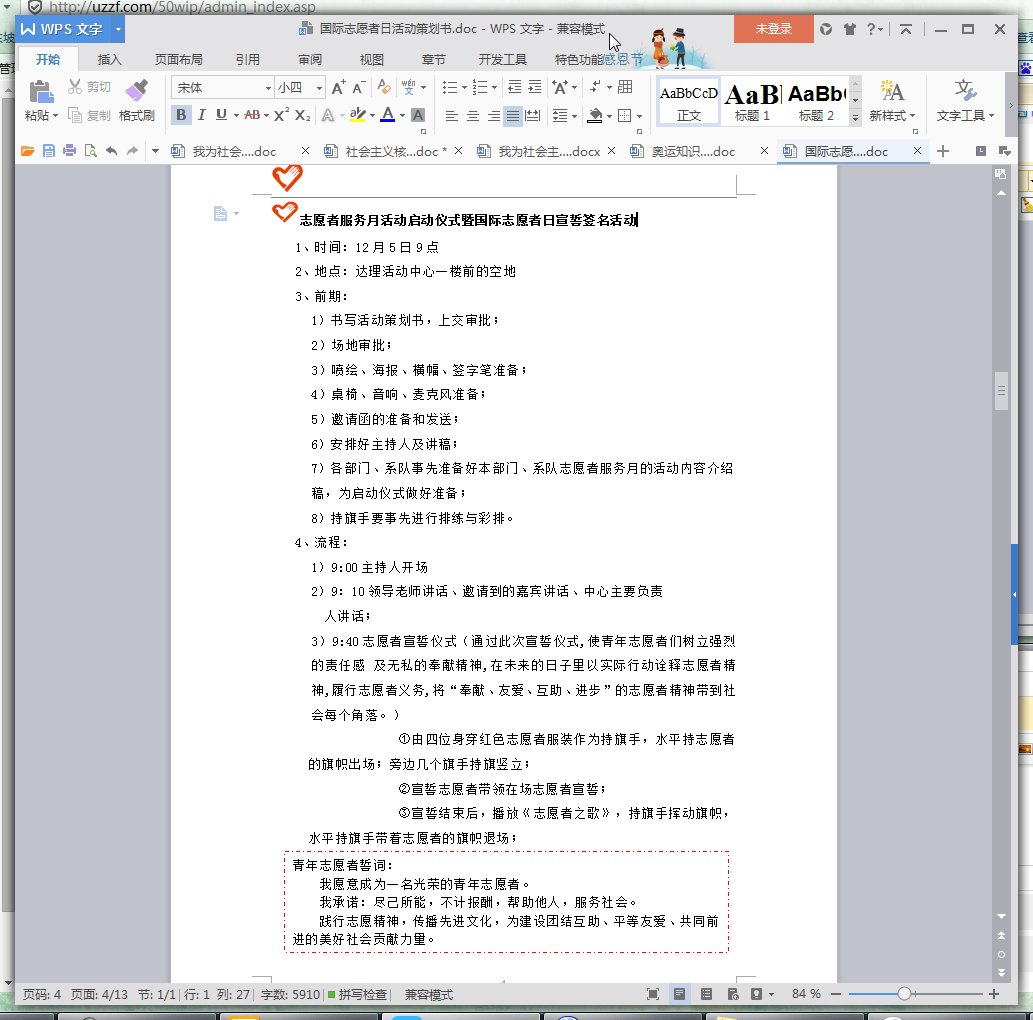Click insert table grid icon in ribbon
The width and height of the screenshot is (1033, 1020).
[x=625, y=87]
